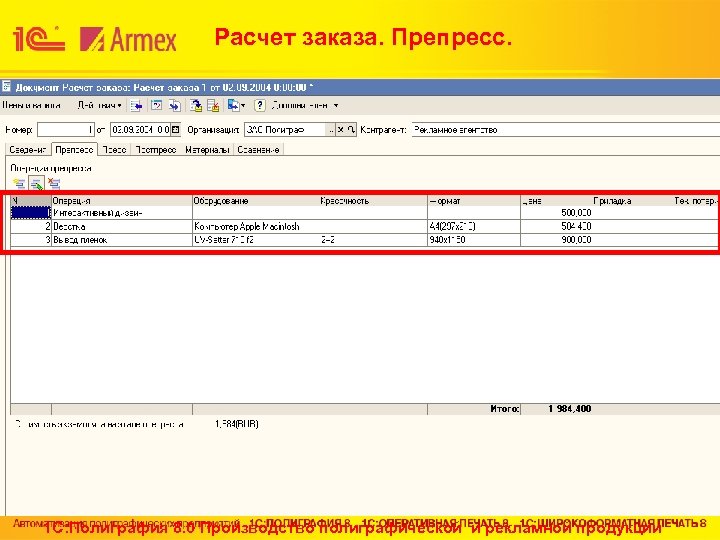Click the price cell 500,000
The image size is (720, 540).
557,213
